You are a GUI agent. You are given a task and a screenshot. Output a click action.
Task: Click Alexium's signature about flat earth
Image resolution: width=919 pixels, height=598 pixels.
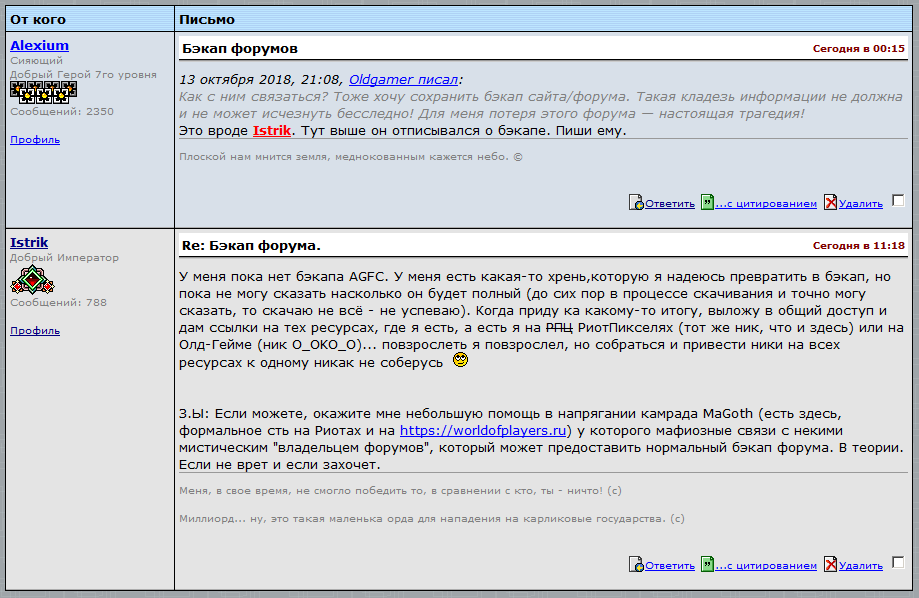pyautogui.click(x=350, y=157)
